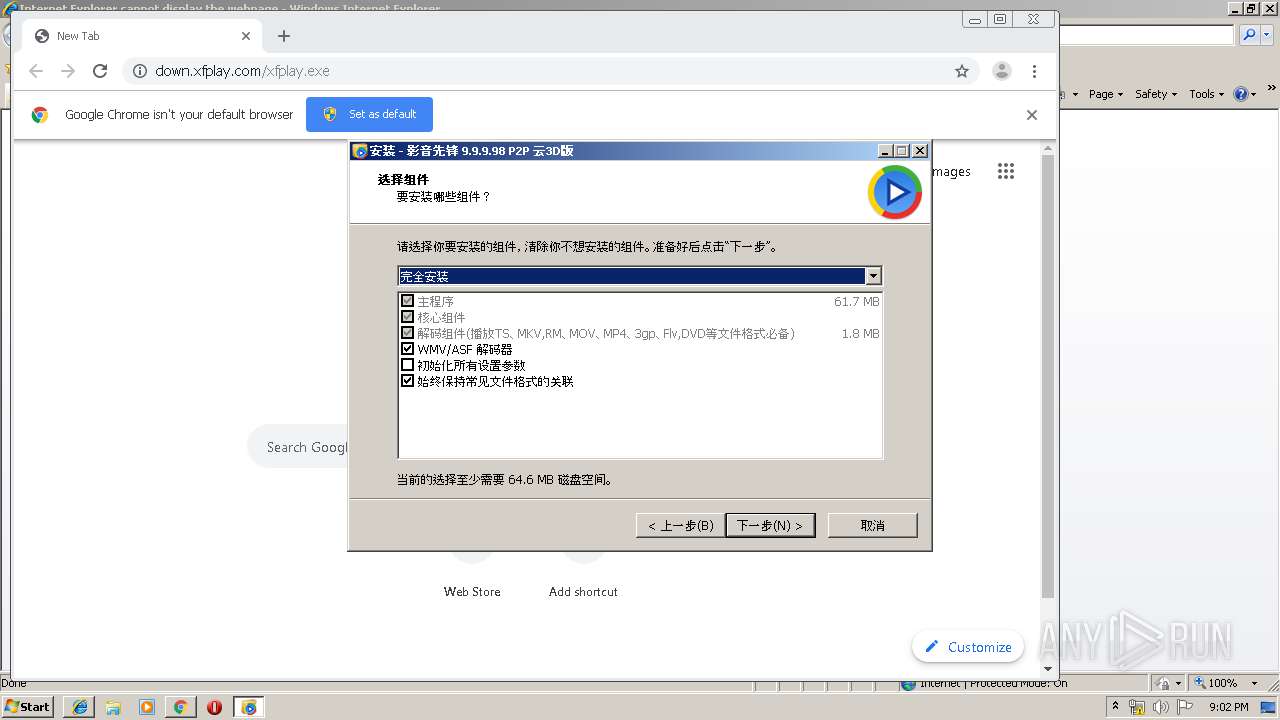
Task: Click the red Opera taskbar icon
Action: pos(215,707)
